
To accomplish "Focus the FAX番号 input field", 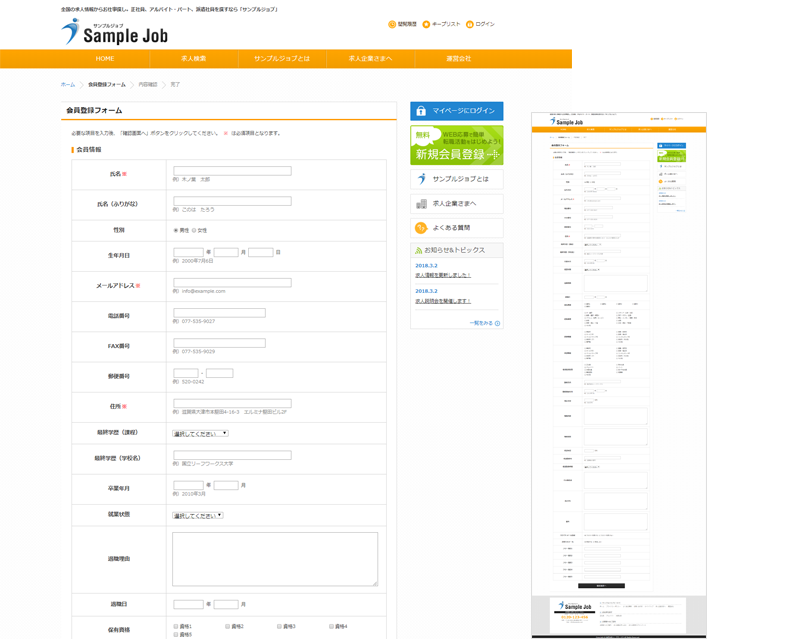I will click(x=219, y=343).
